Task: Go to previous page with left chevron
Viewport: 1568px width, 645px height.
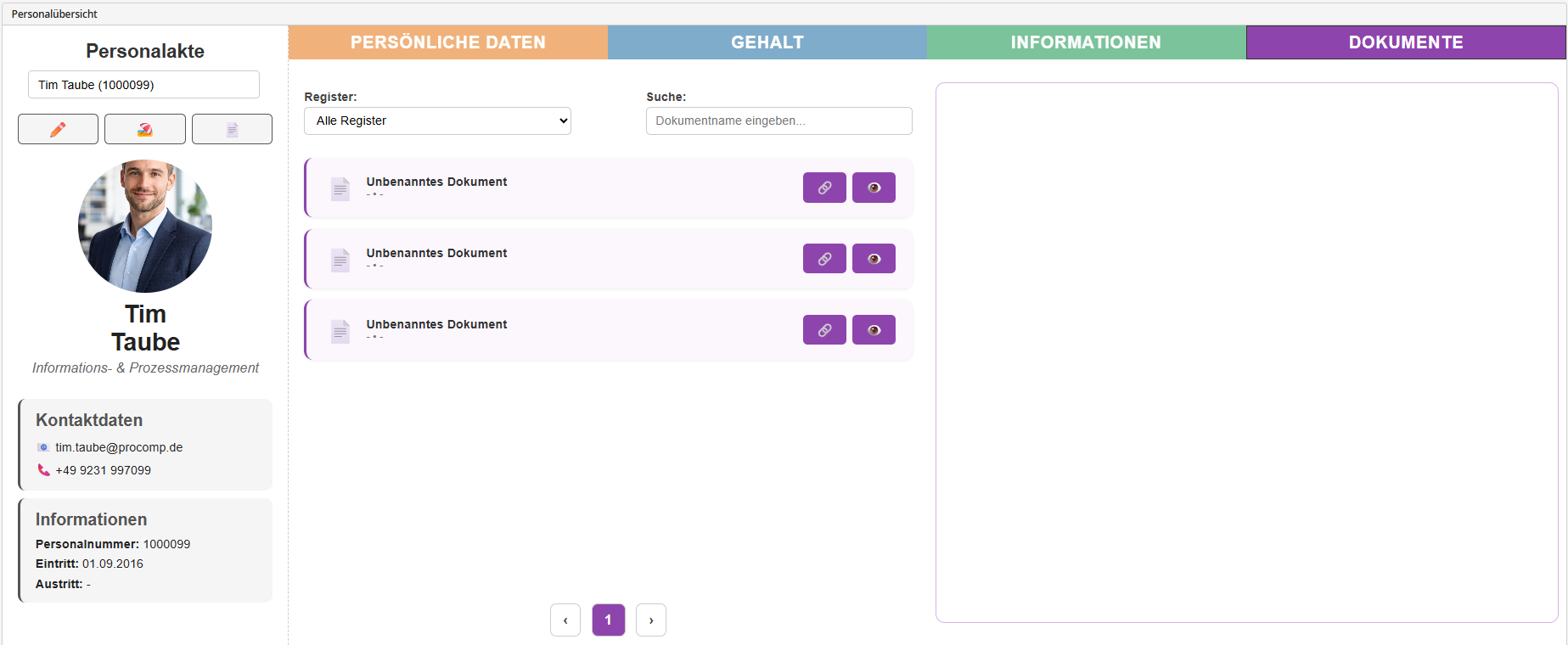Action: tap(565, 620)
